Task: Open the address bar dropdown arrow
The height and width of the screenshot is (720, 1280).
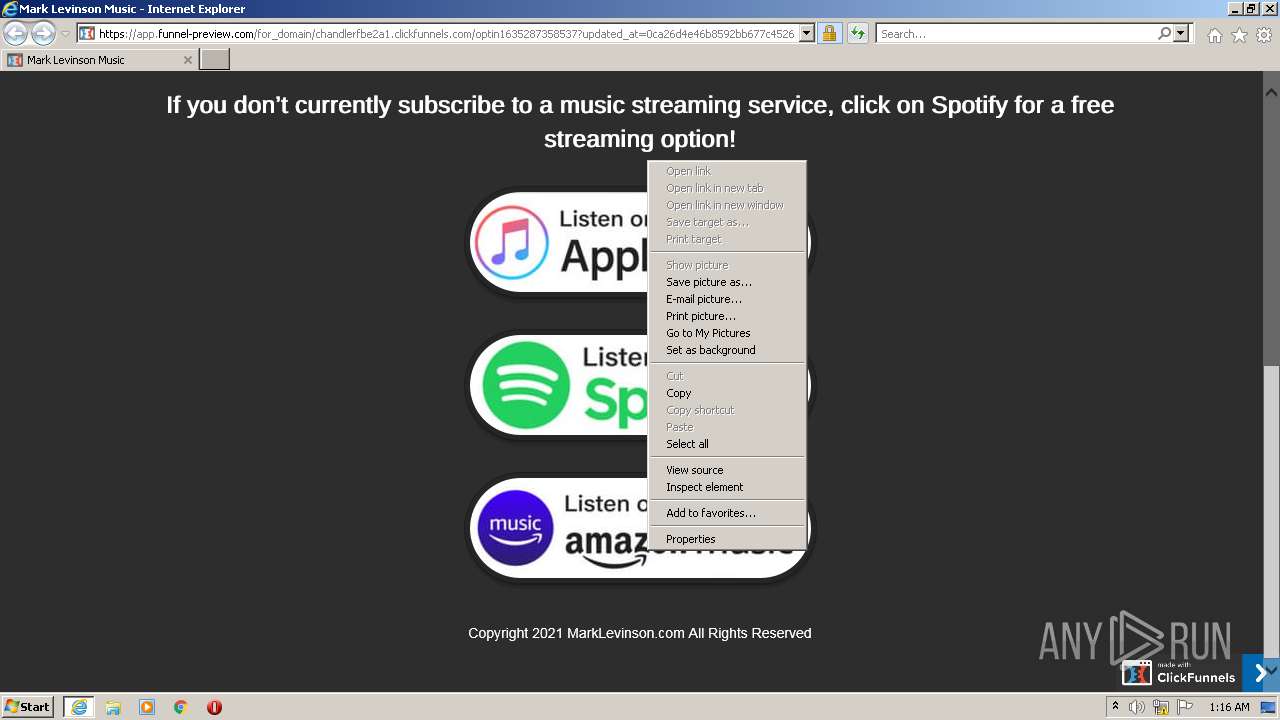Action: (807, 33)
